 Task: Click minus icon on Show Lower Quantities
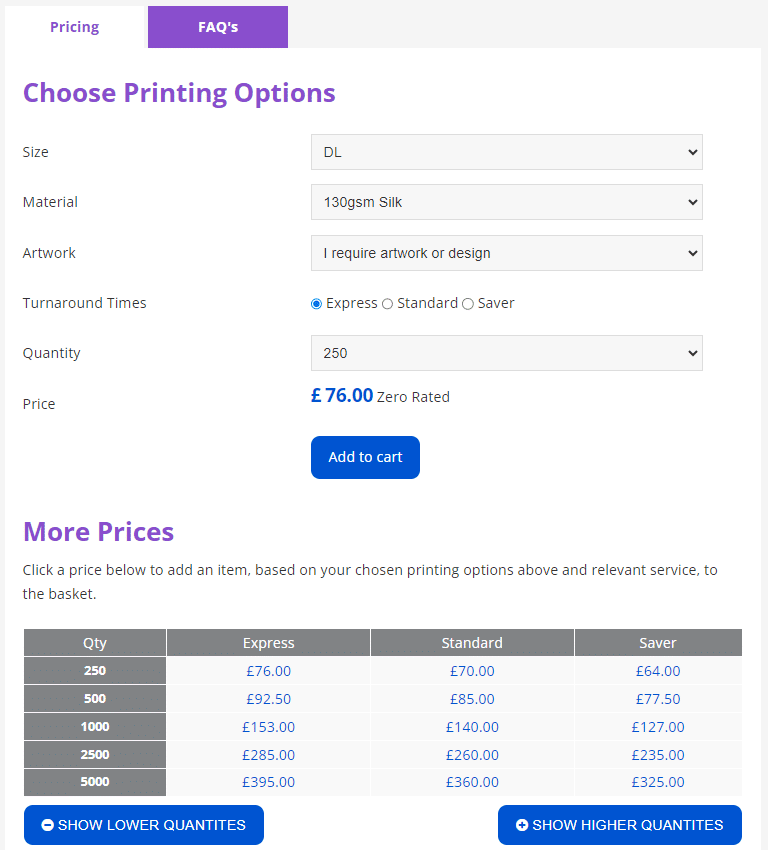(x=48, y=825)
